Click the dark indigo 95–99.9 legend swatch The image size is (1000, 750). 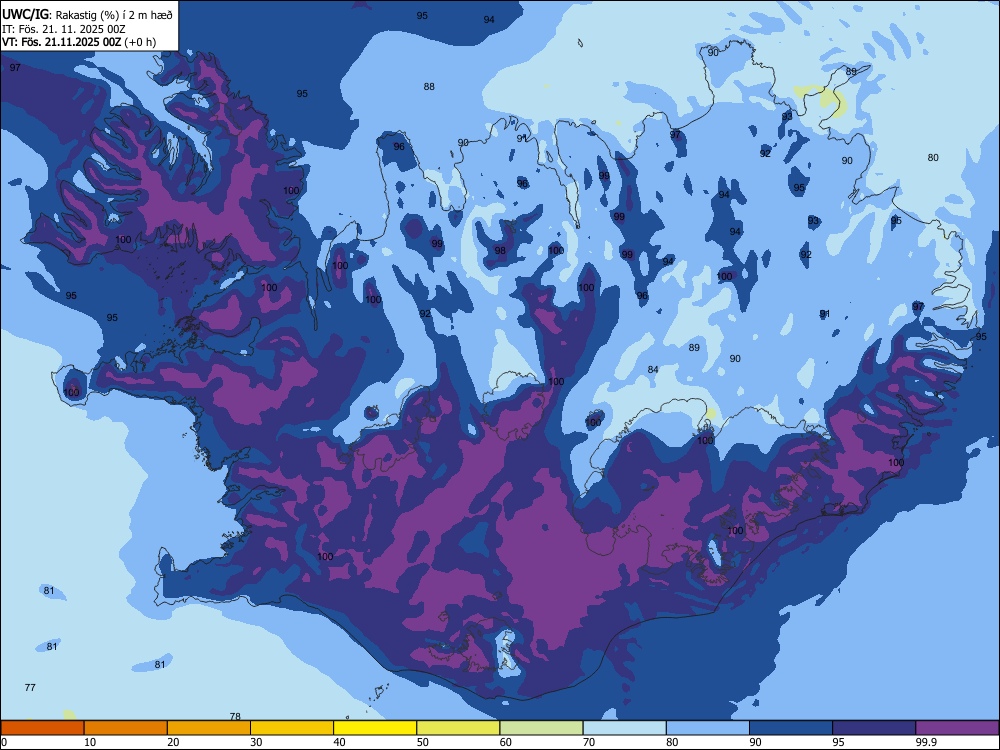pos(874,728)
